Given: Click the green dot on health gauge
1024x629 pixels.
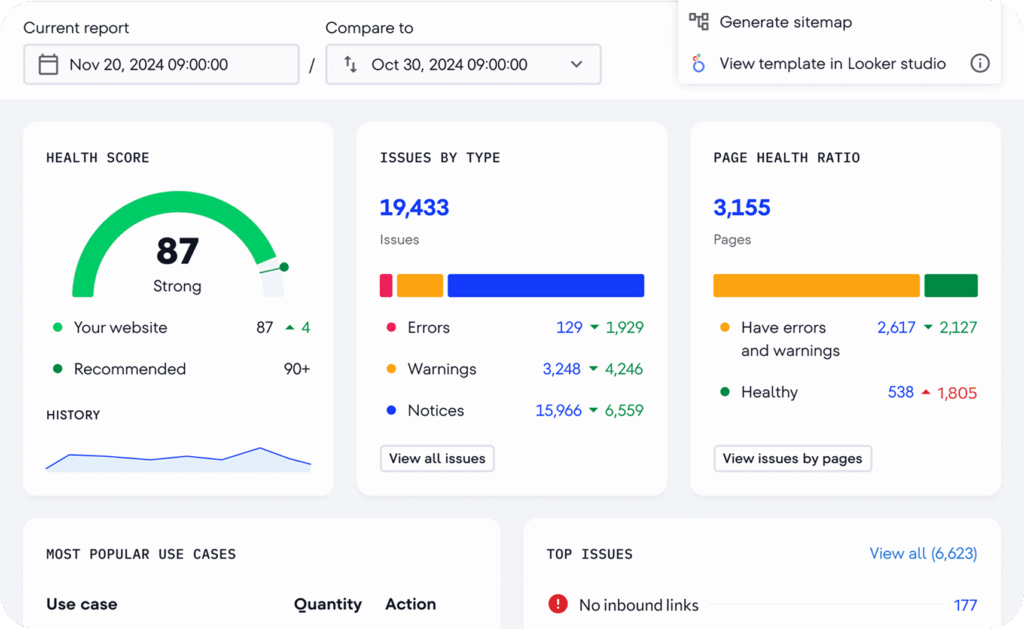Looking at the screenshot, I should tap(284, 267).
